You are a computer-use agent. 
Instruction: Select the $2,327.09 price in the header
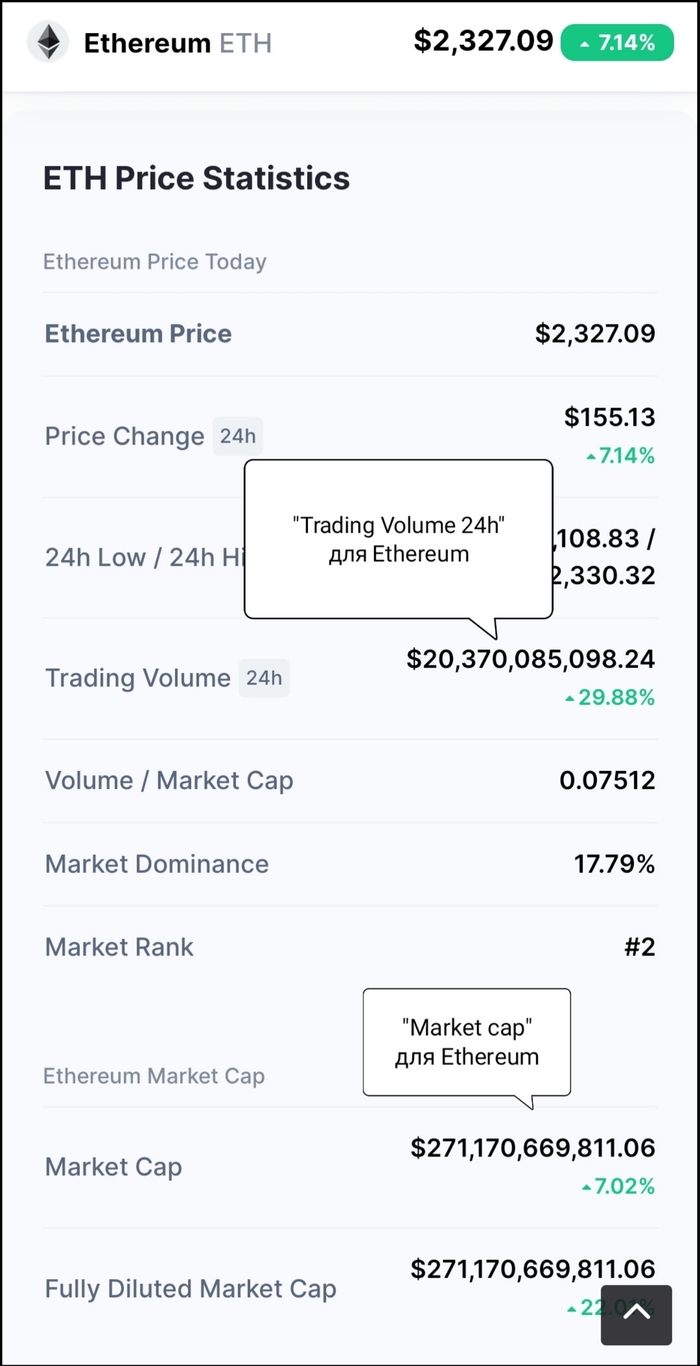[483, 41]
